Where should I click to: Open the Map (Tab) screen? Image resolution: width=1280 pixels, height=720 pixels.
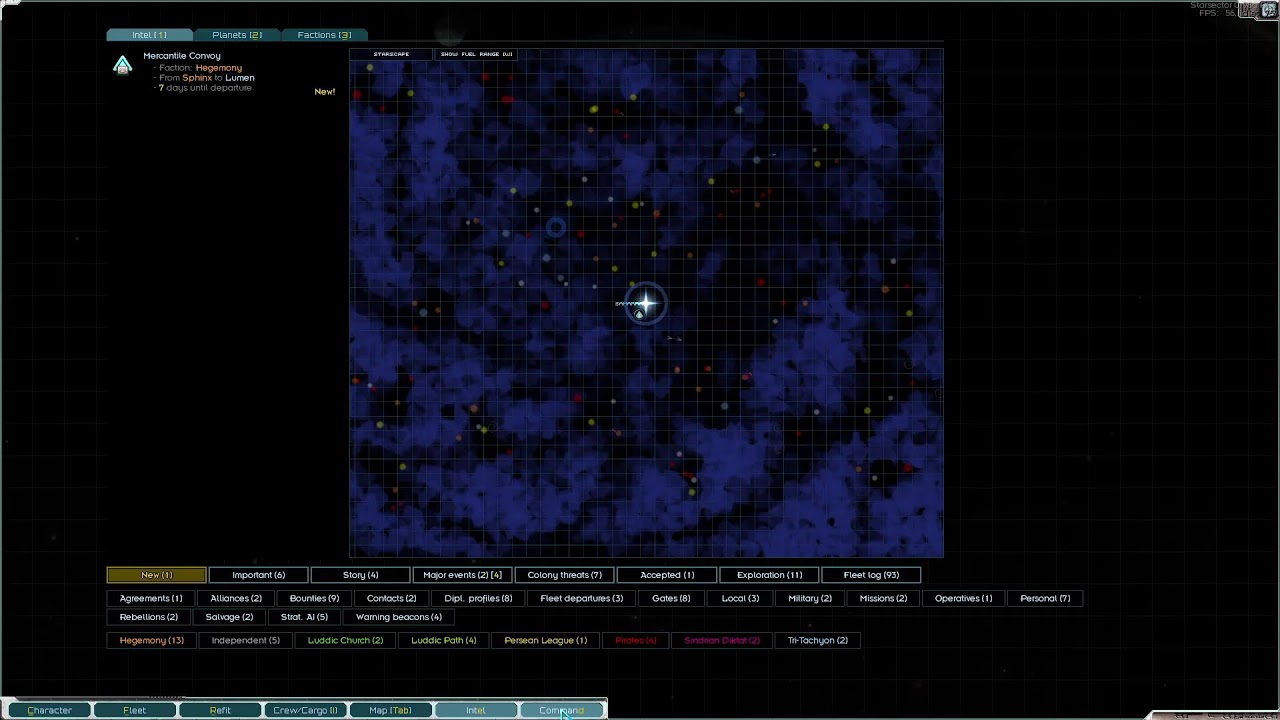tap(390, 710)
